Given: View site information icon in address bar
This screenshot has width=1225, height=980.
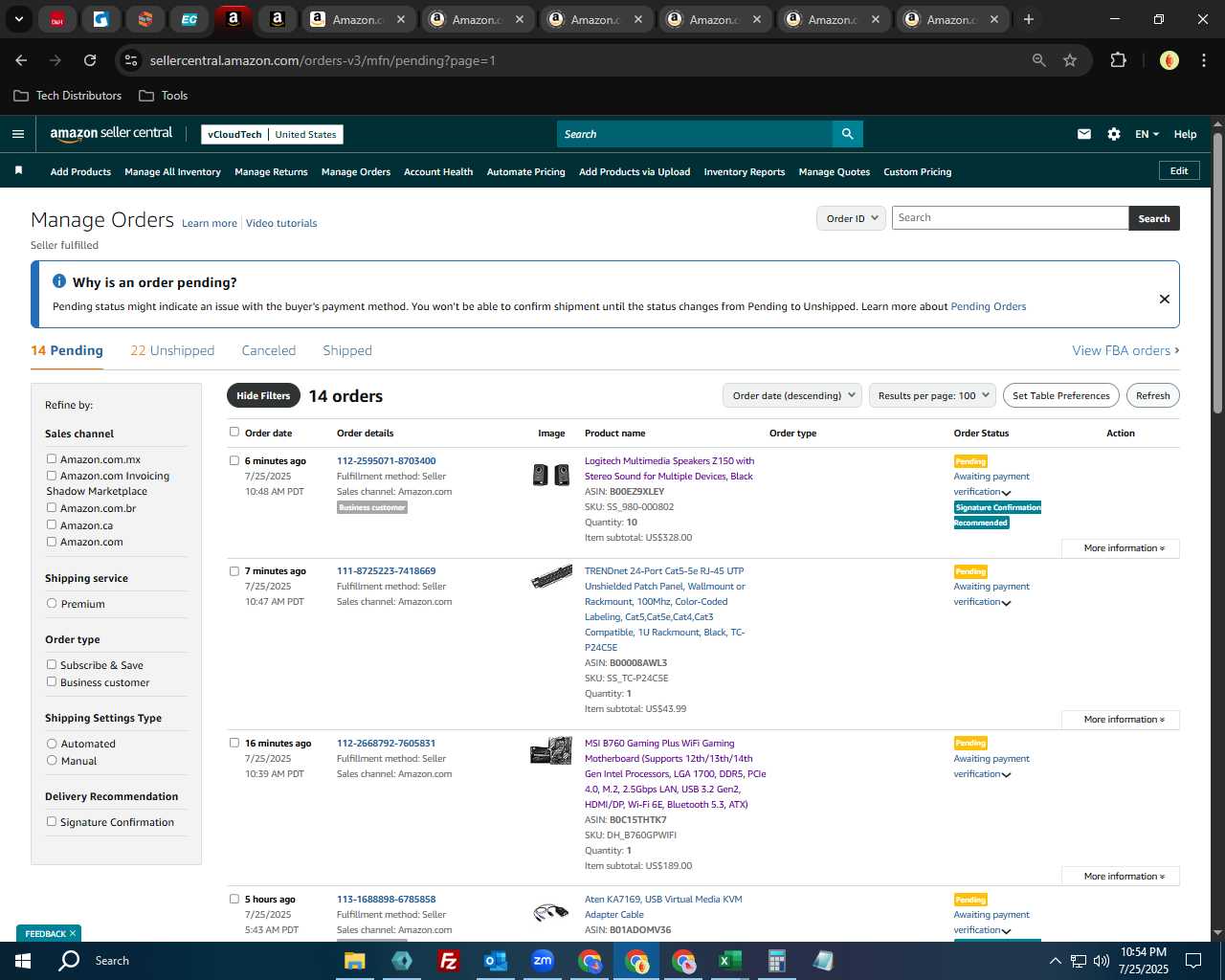Looking at the screenshot, I should 131,60.
